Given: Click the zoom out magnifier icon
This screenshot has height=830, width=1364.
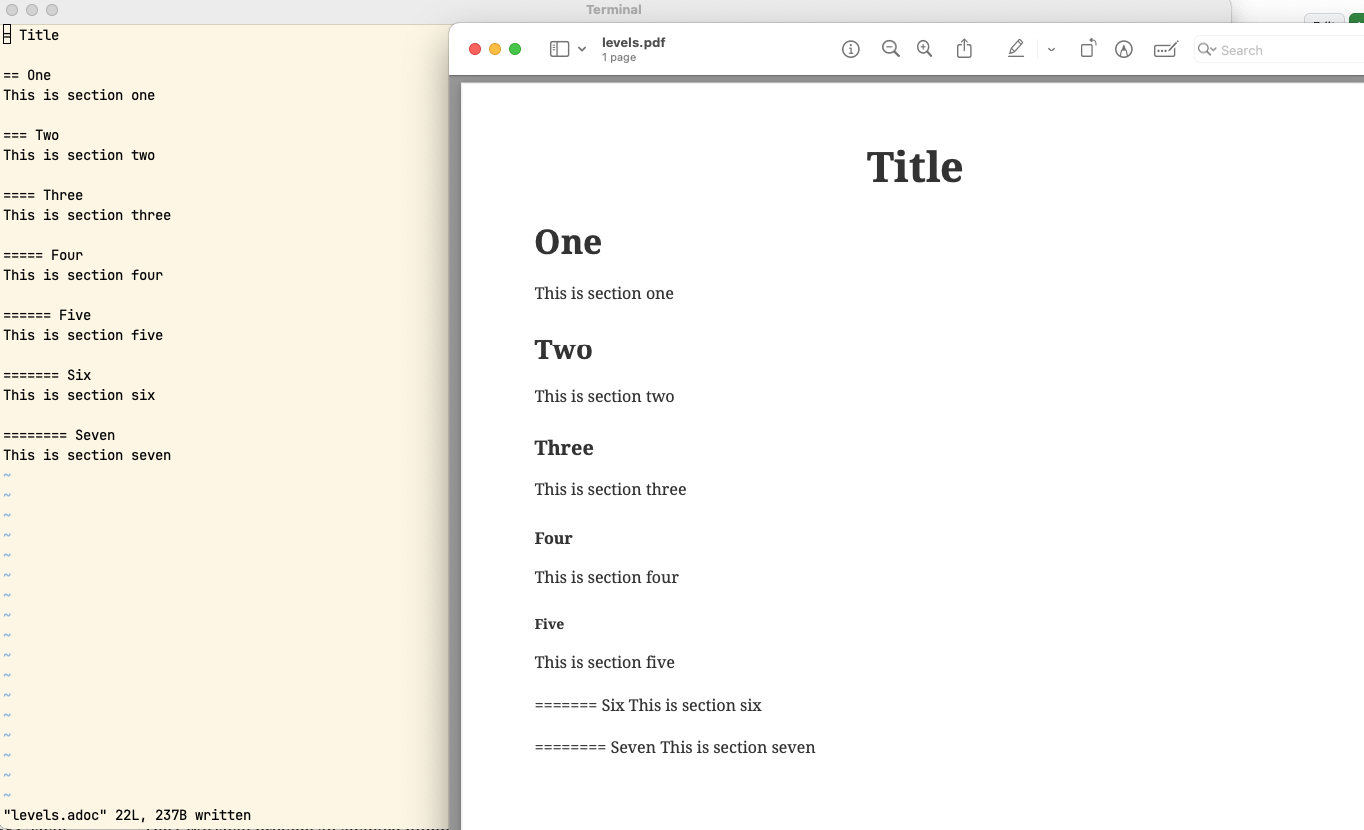Looking at the screenshot, I should coord(890,48).
